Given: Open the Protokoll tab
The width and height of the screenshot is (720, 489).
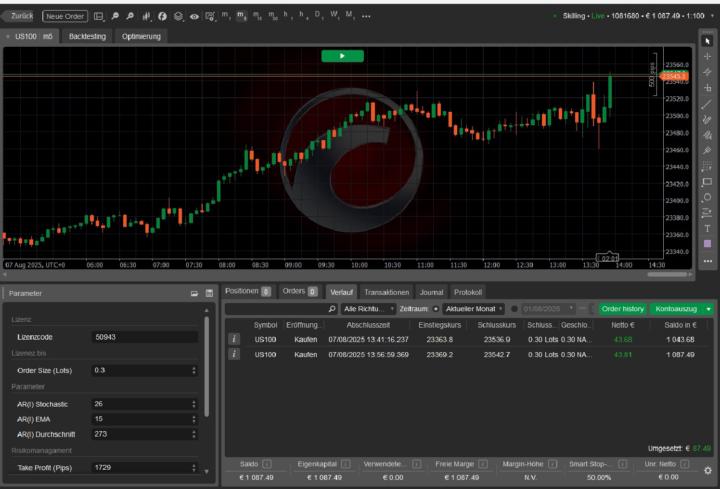Looking at the screenshot, I should [x=468, y=292].
